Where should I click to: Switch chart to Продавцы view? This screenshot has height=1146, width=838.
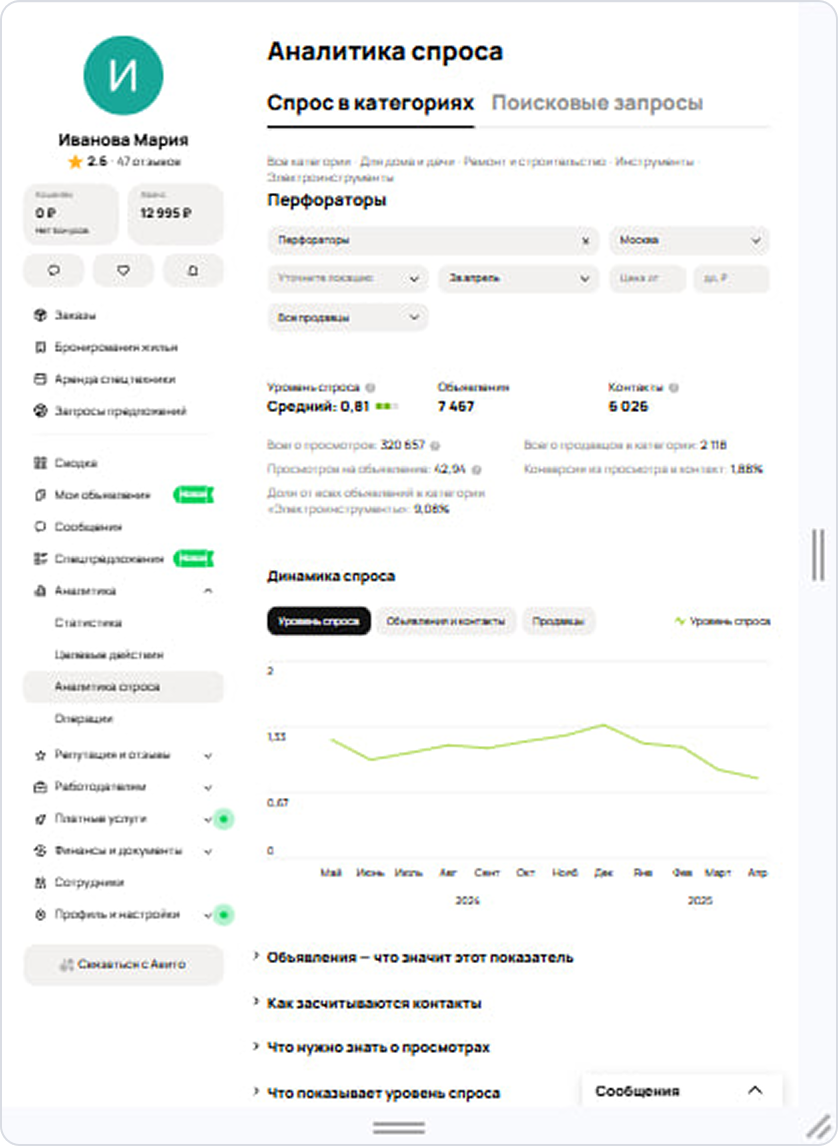click(x=558, y=621)
